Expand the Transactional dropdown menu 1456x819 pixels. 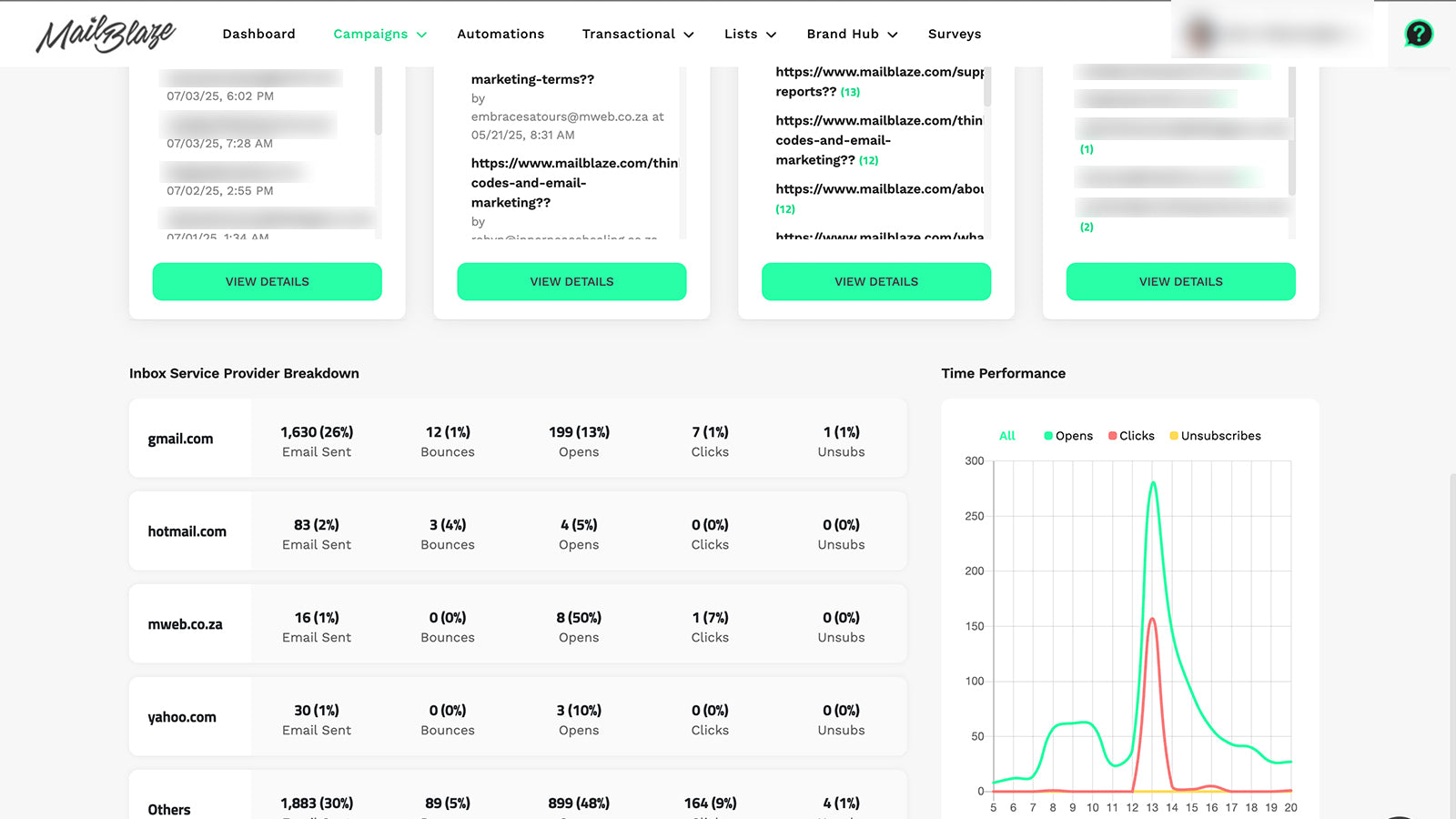coord(638,34)
